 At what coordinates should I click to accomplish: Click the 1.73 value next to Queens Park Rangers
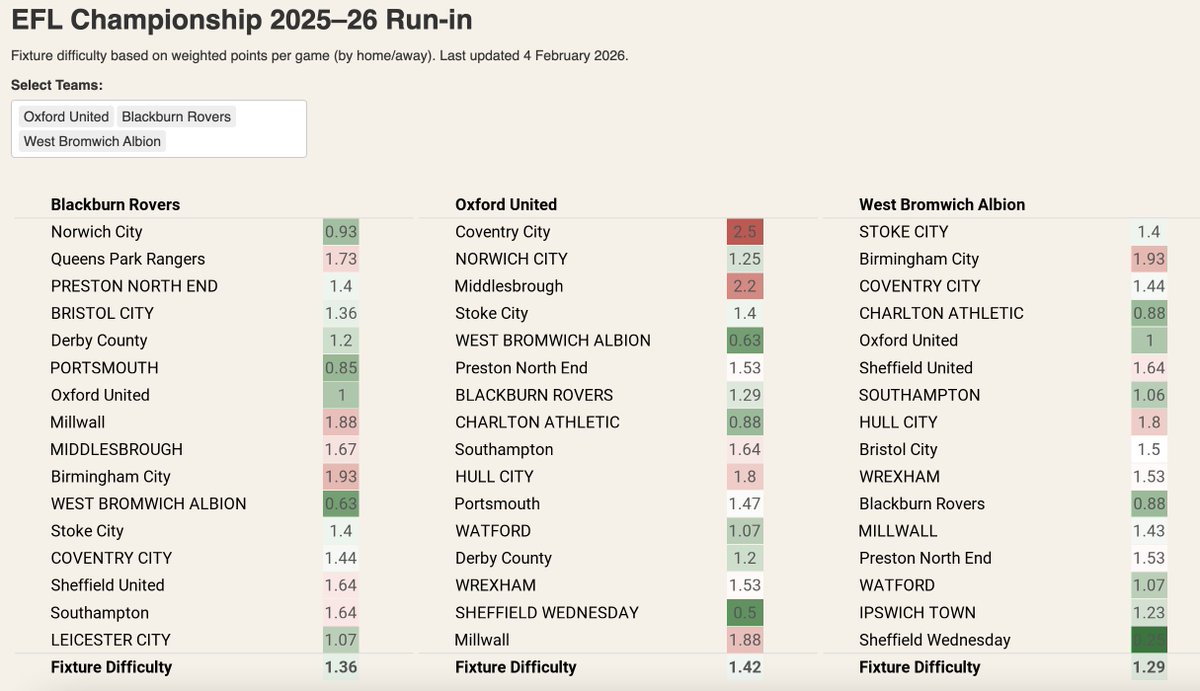(x=341, y=259)
